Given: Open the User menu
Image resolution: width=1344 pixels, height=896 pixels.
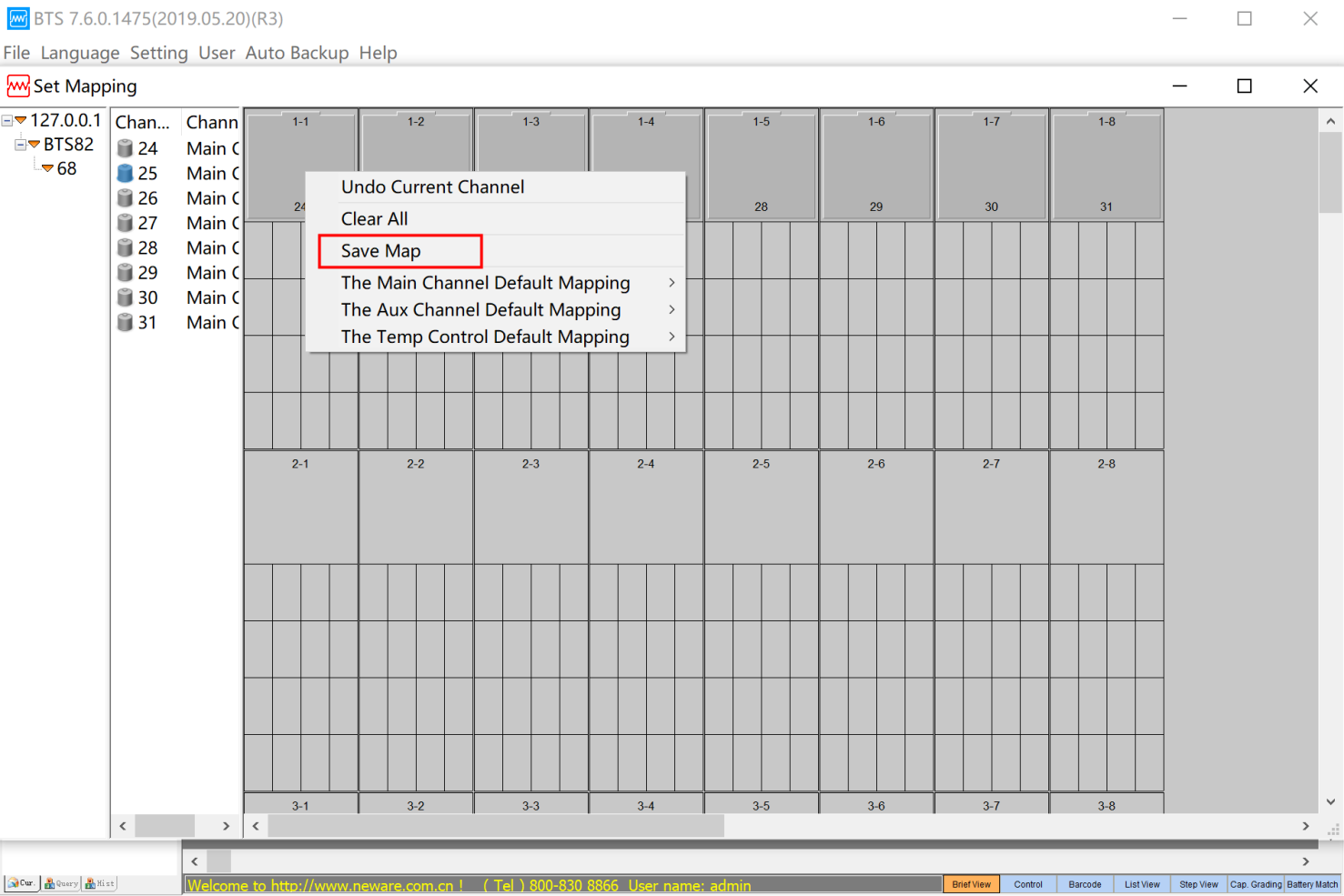Looking at the screenshot, I should click(x=217, y=53).
